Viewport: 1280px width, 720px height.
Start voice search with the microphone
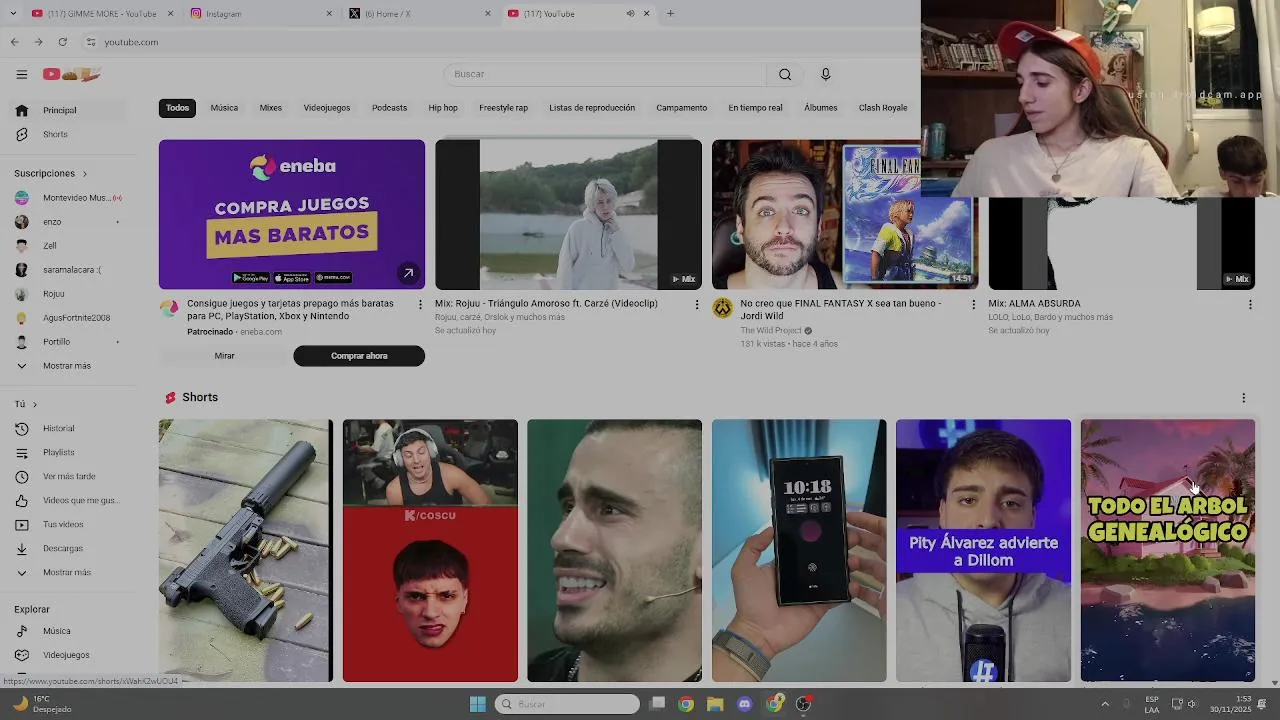point(825,74)
